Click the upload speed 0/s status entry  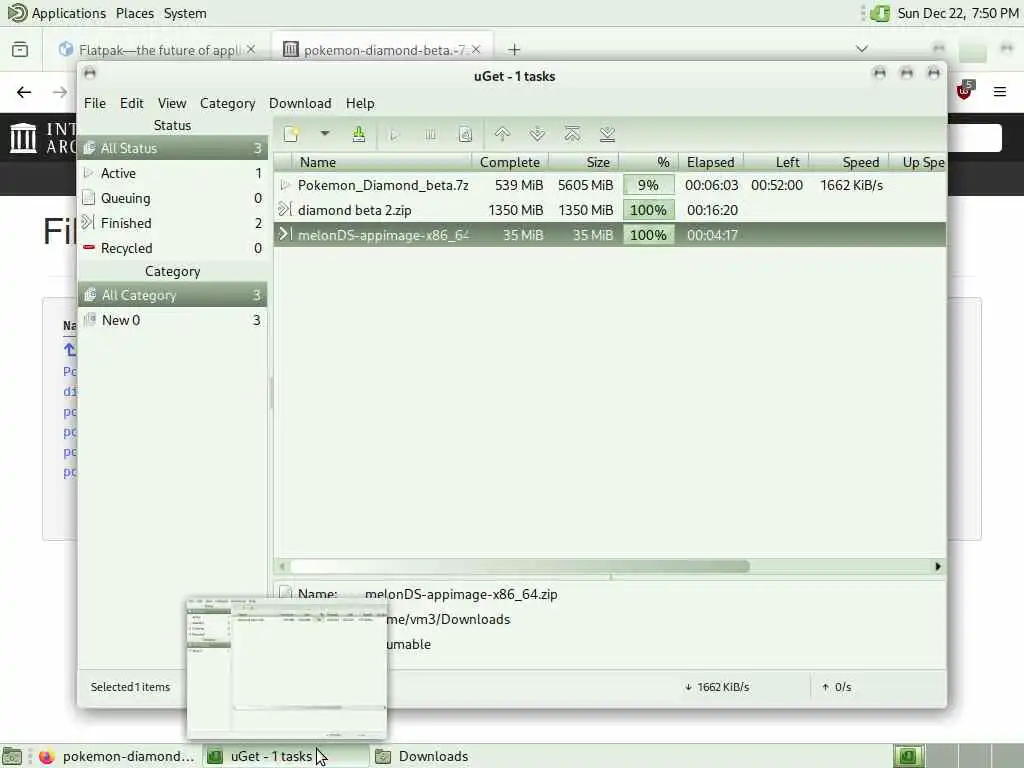tap(837, 687)
